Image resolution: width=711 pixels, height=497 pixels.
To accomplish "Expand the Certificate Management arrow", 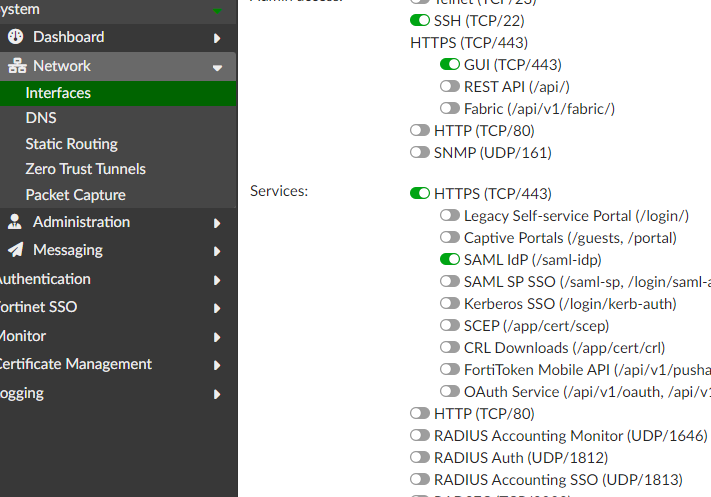I will [217, 365].
